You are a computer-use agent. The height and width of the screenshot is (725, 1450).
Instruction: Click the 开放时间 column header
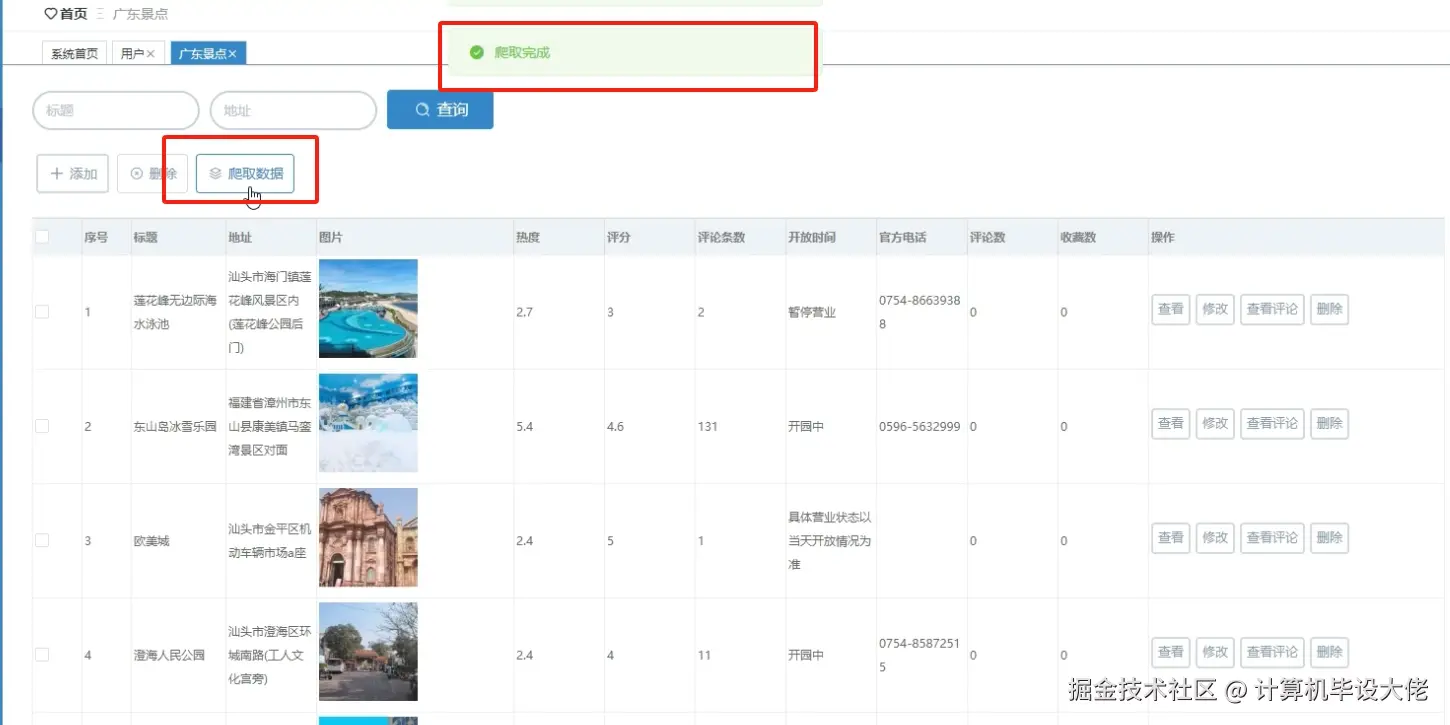[812, 237]
